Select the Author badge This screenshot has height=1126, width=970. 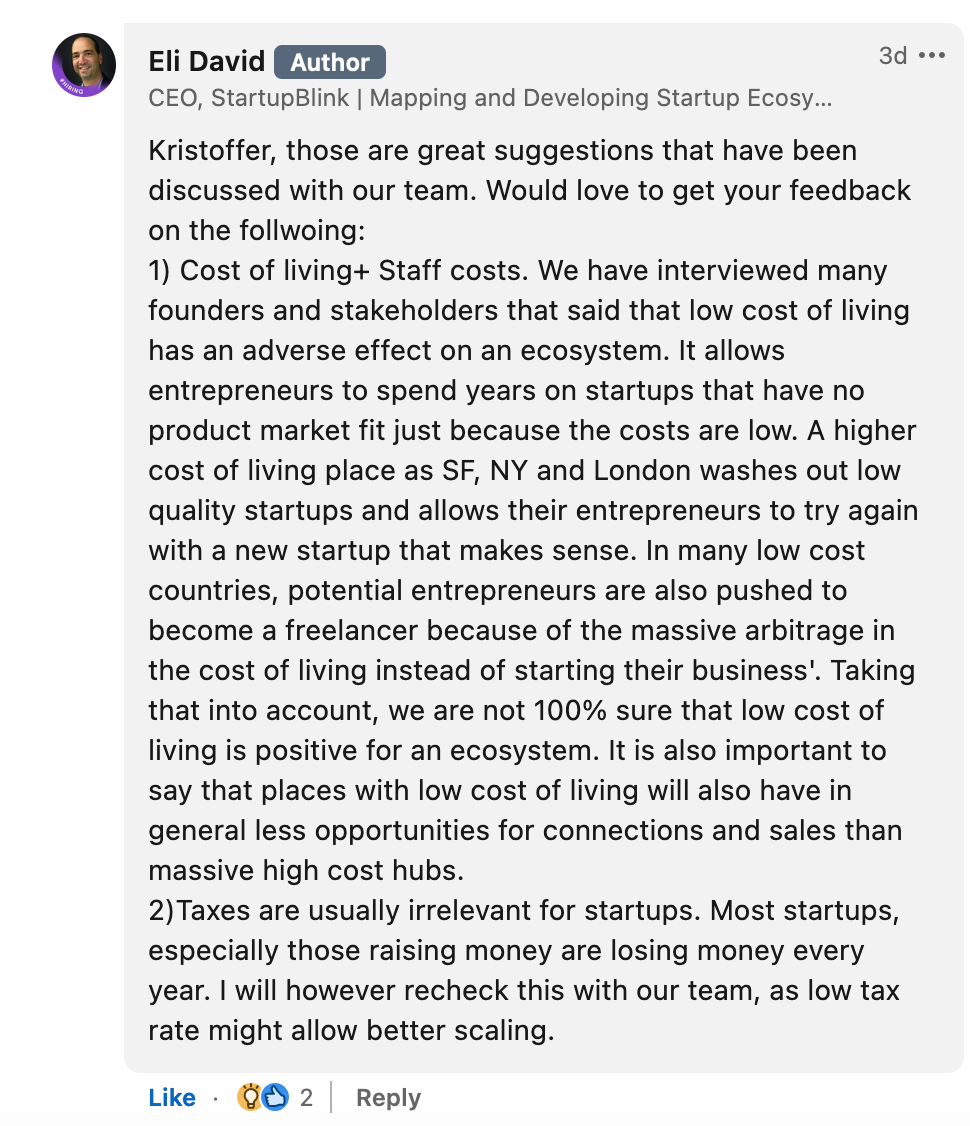pos(330,62)
